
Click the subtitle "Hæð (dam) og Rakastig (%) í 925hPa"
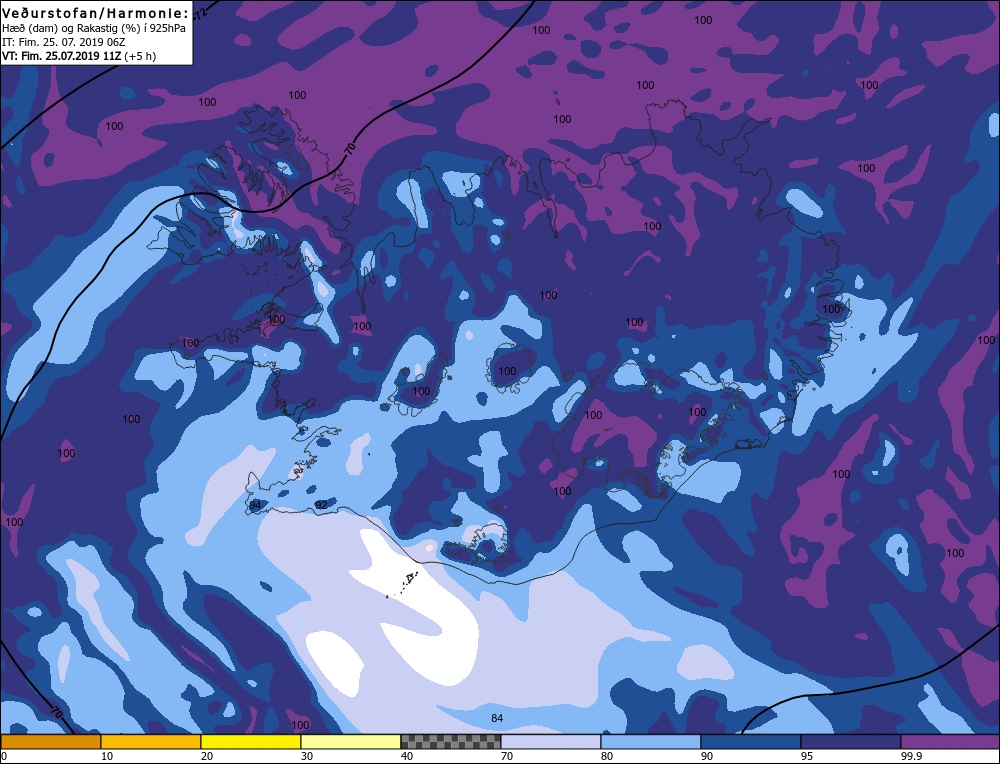pyautogui.click(x=94, y=28)
